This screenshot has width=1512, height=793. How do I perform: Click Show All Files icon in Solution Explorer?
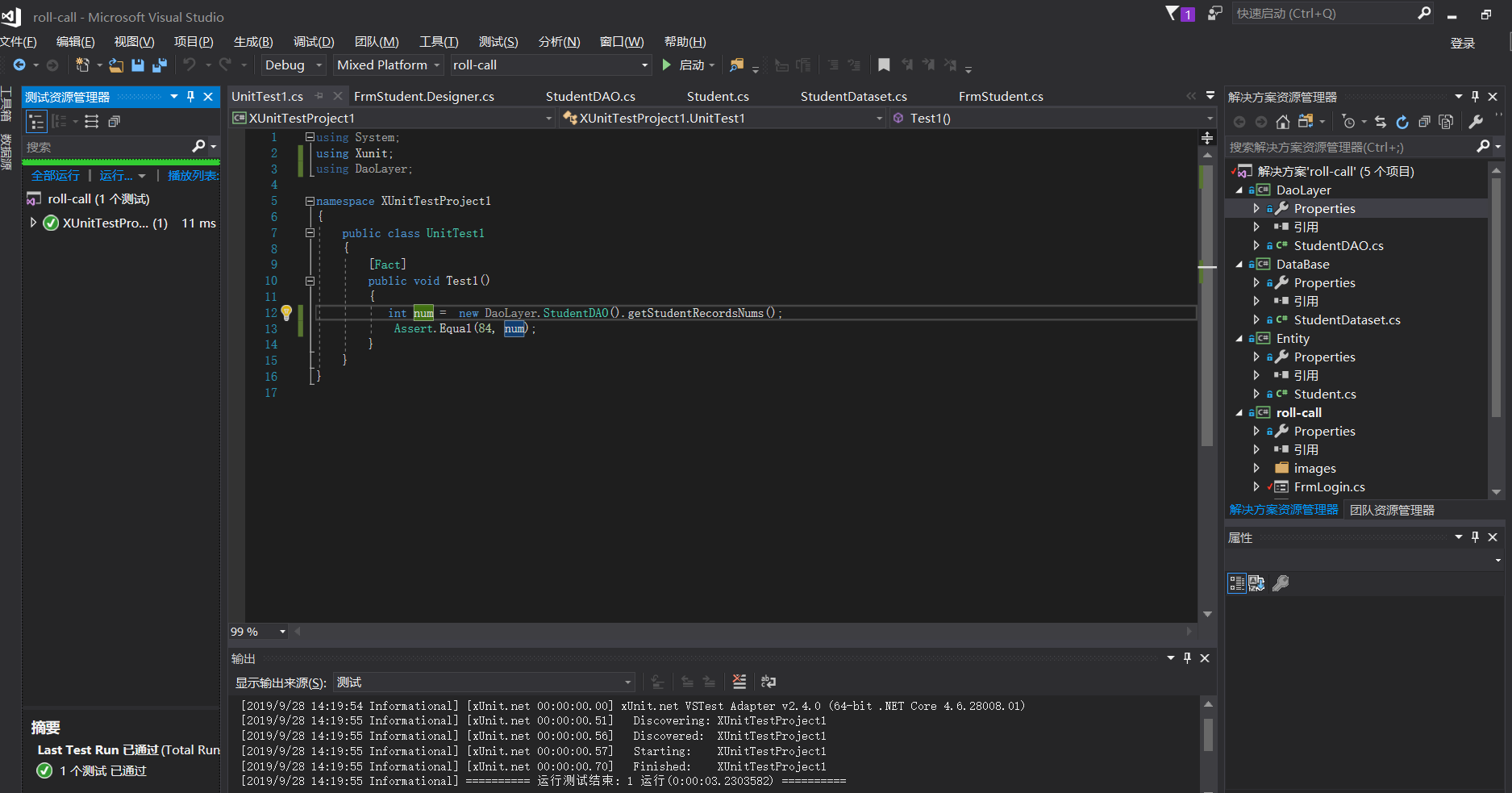pyautogui.click(x=1446, y=122)
